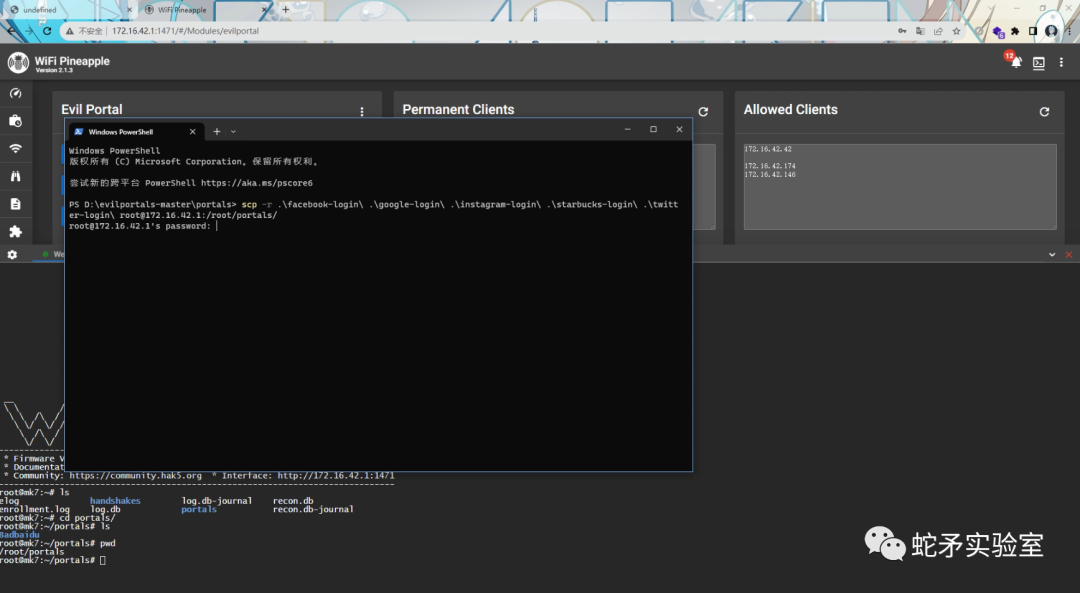Open the browser profile avatar

coord(1051,31)
